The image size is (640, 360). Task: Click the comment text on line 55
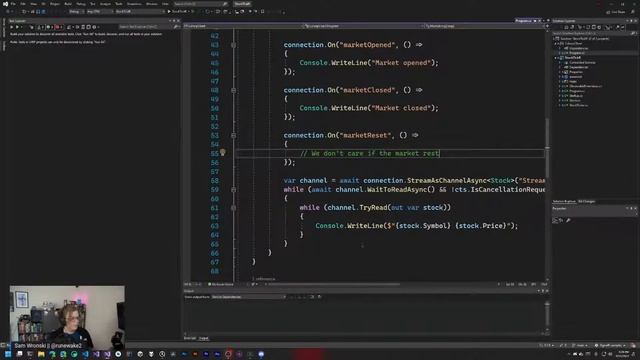click(x=369, y=153)
